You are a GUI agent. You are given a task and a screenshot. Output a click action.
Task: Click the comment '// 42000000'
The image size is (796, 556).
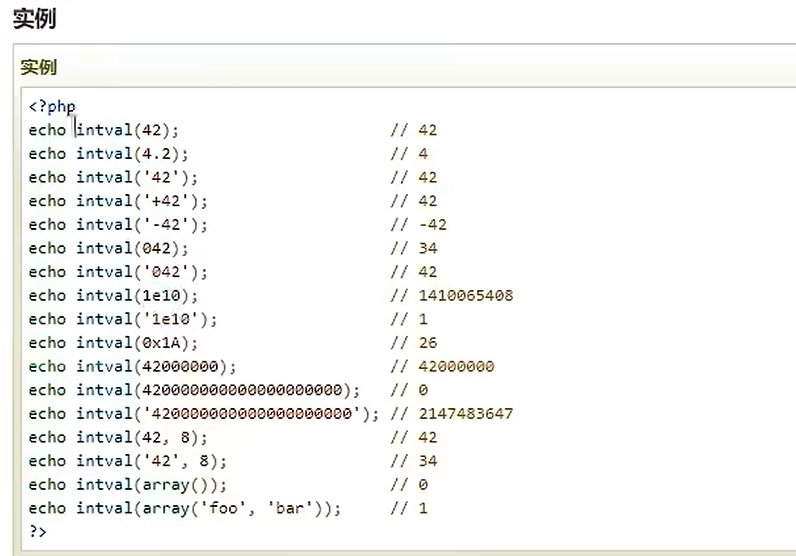pyautogui.click(x=442, y=366)
